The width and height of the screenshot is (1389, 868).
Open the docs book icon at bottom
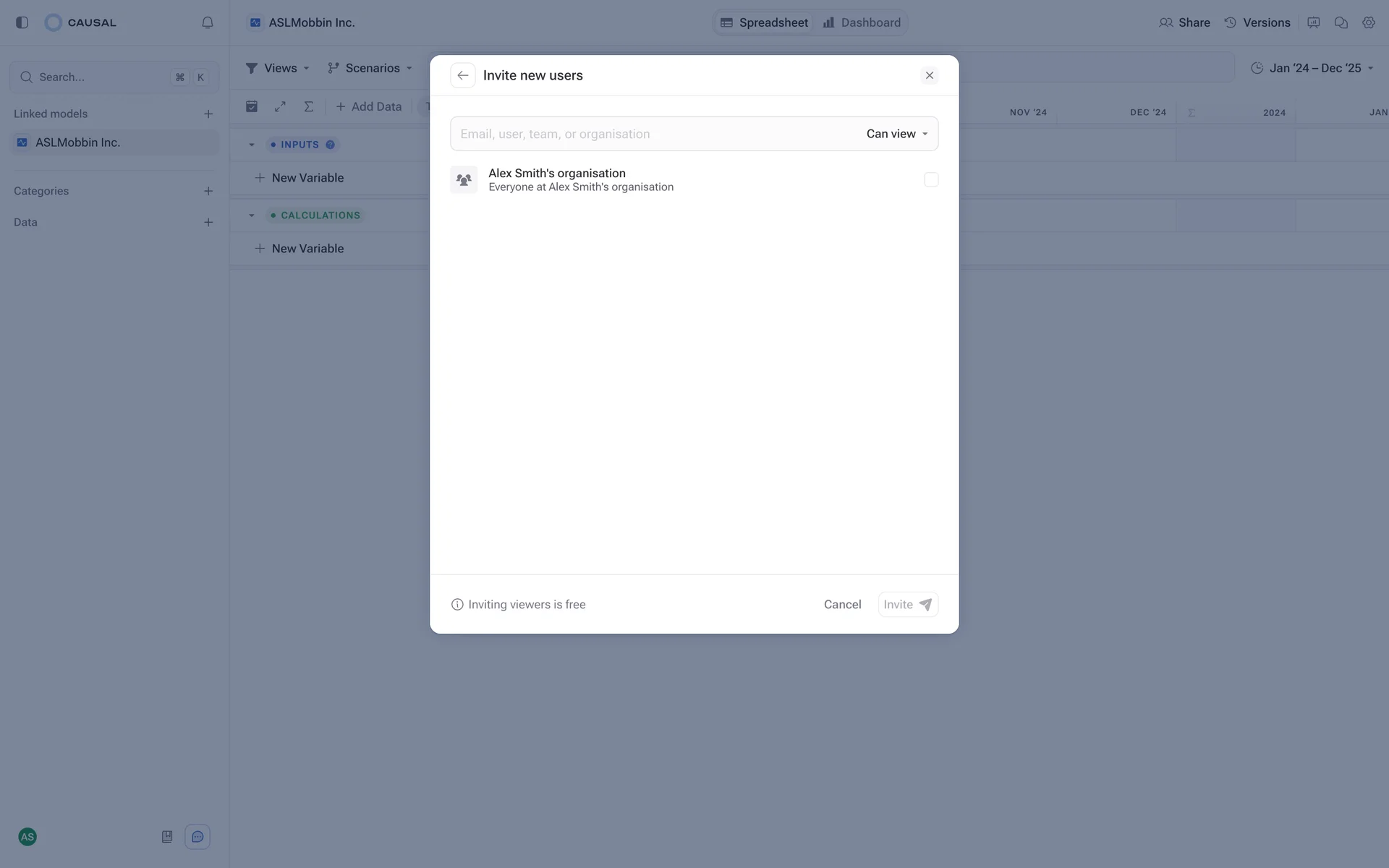(167, 837)
